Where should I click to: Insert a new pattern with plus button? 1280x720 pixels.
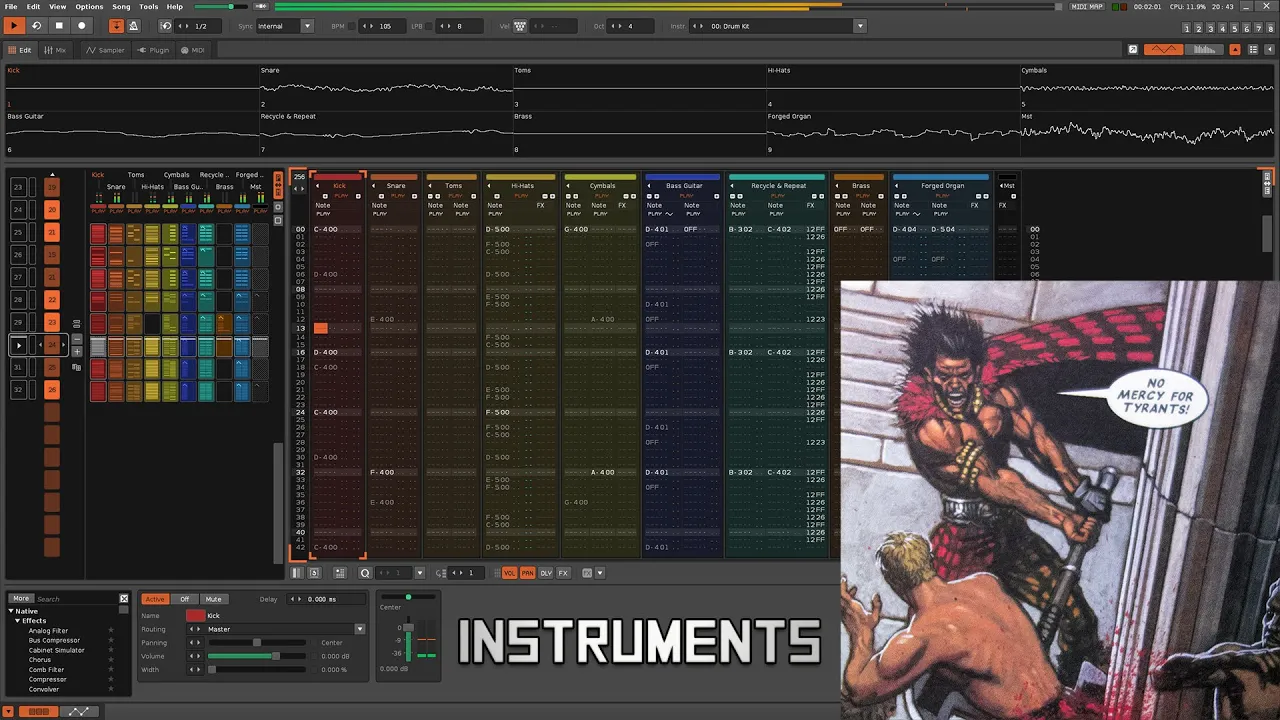tap(77, 352)
